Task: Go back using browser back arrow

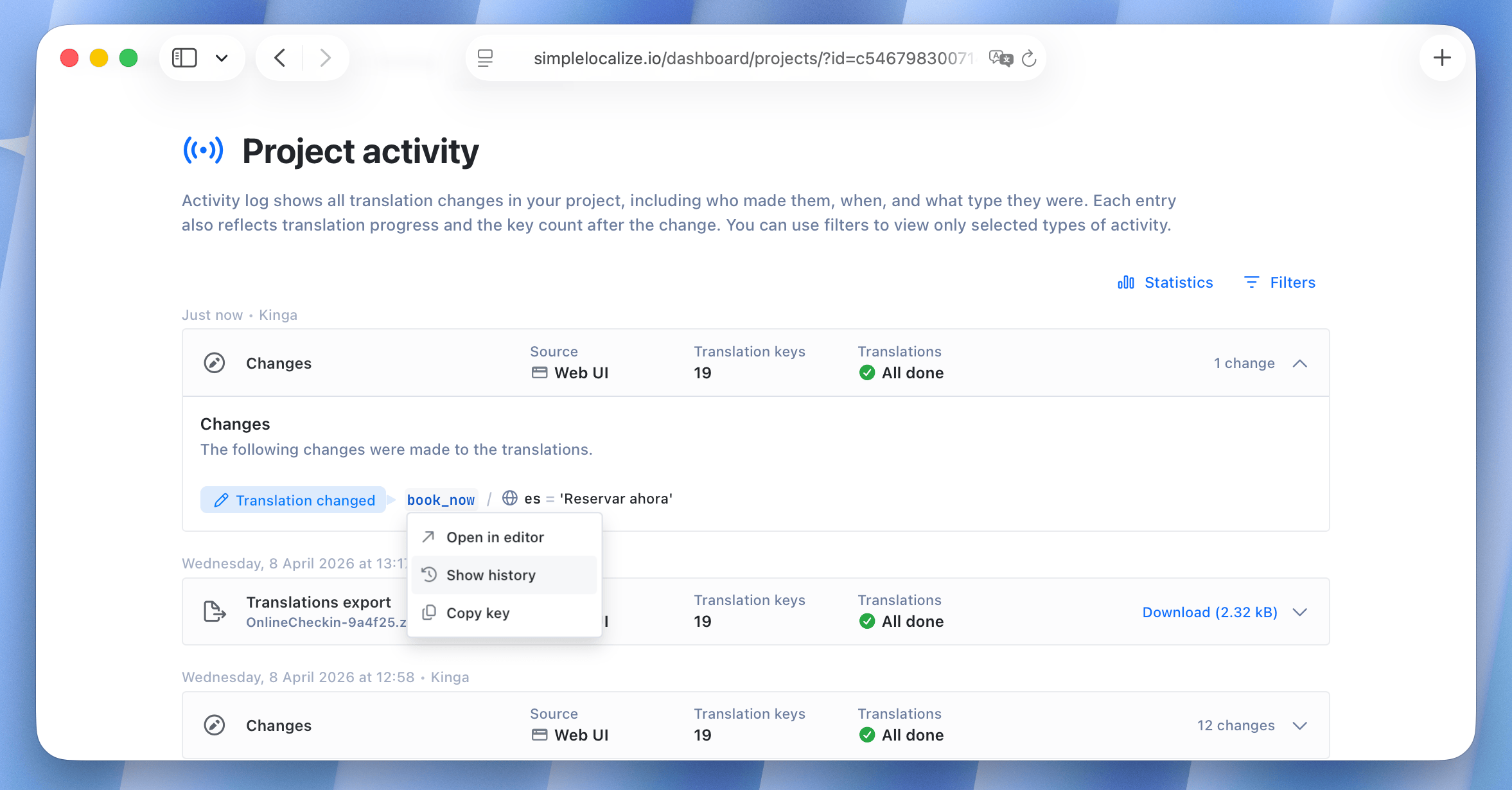Action: click(x=280, y=58)
